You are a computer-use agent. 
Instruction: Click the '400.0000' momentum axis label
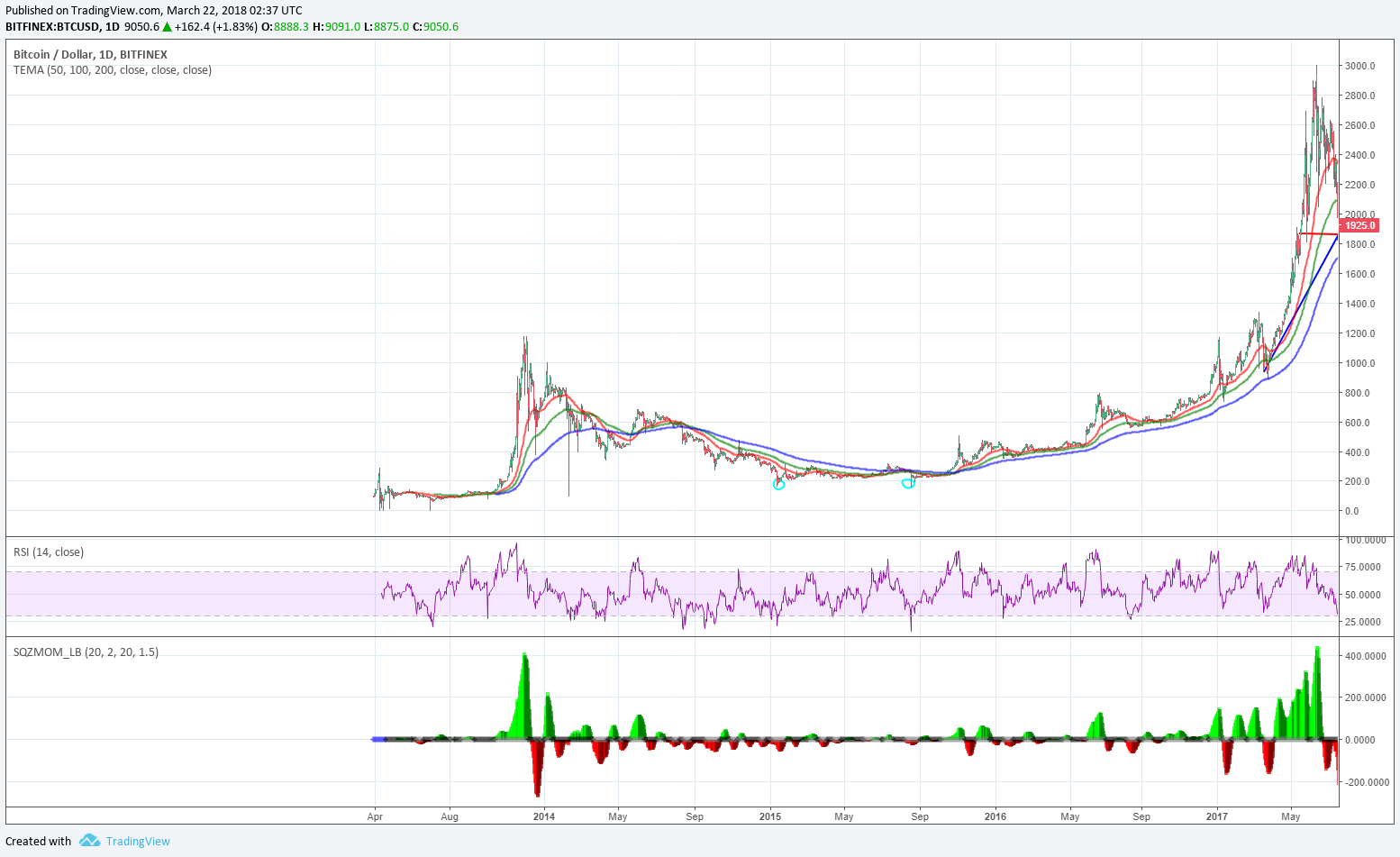(1366, 656)
